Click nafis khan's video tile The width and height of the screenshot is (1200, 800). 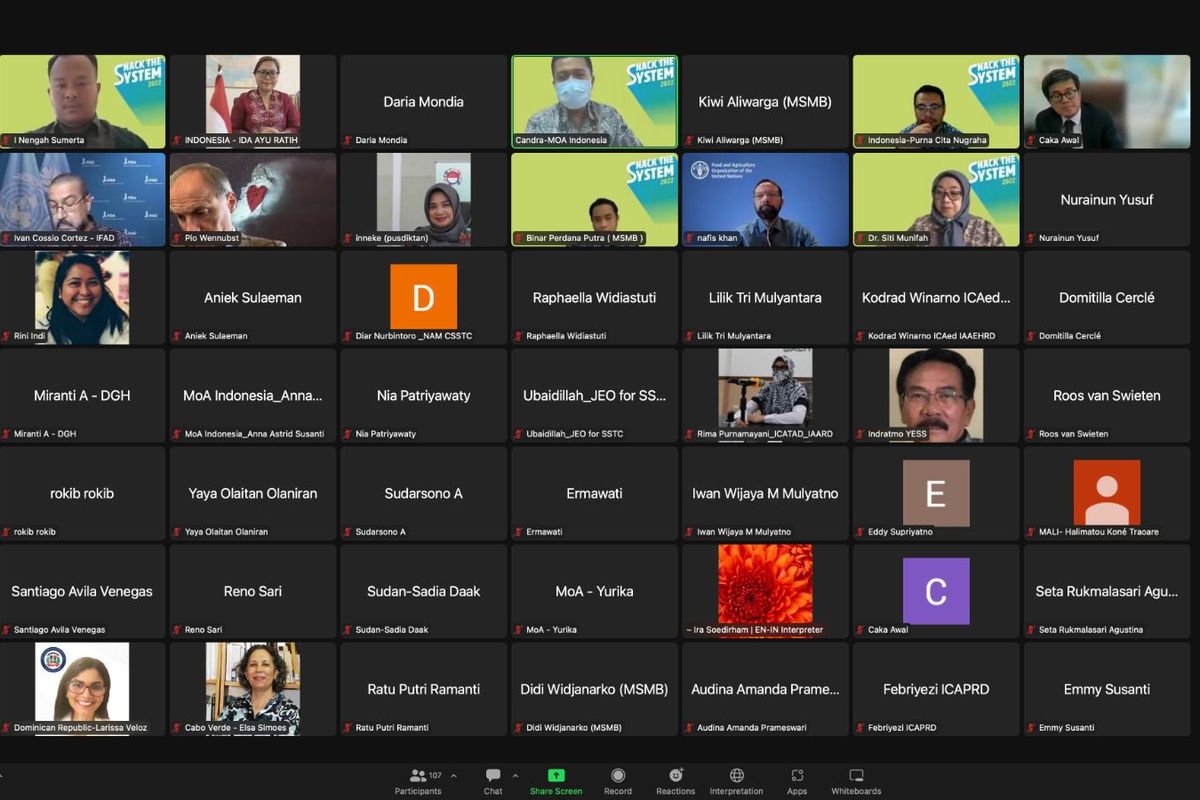pyautogui.click(x=765, y=199)
